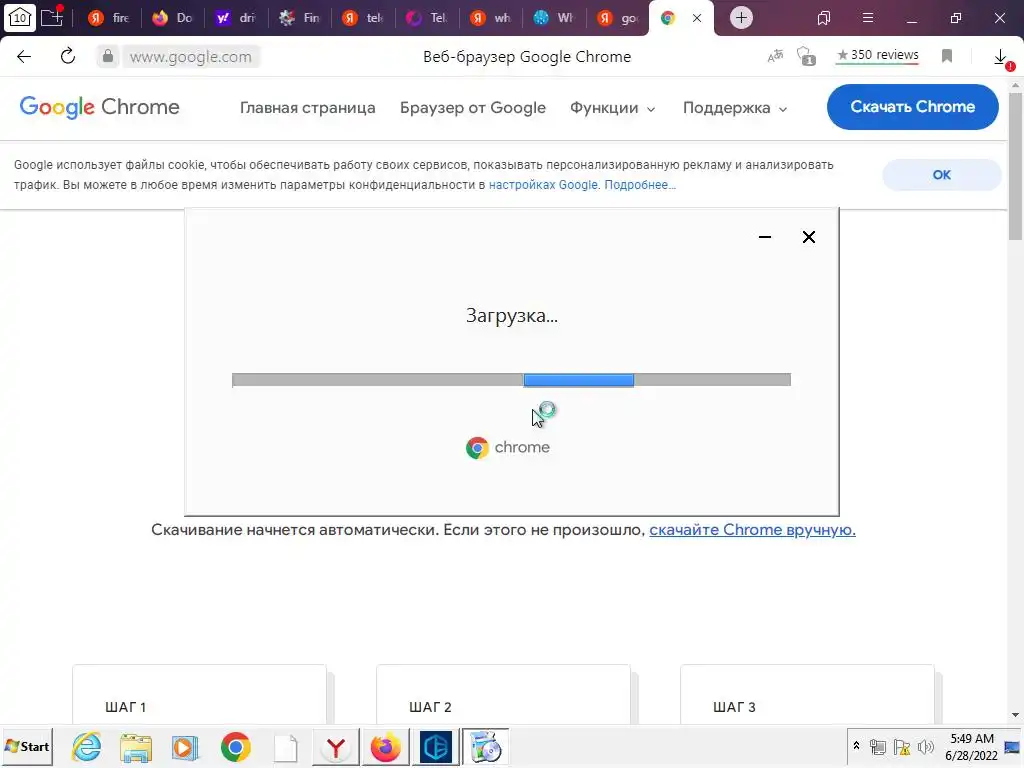Click the www.google.com address field
1024x768 pixels.
point(191,57)
